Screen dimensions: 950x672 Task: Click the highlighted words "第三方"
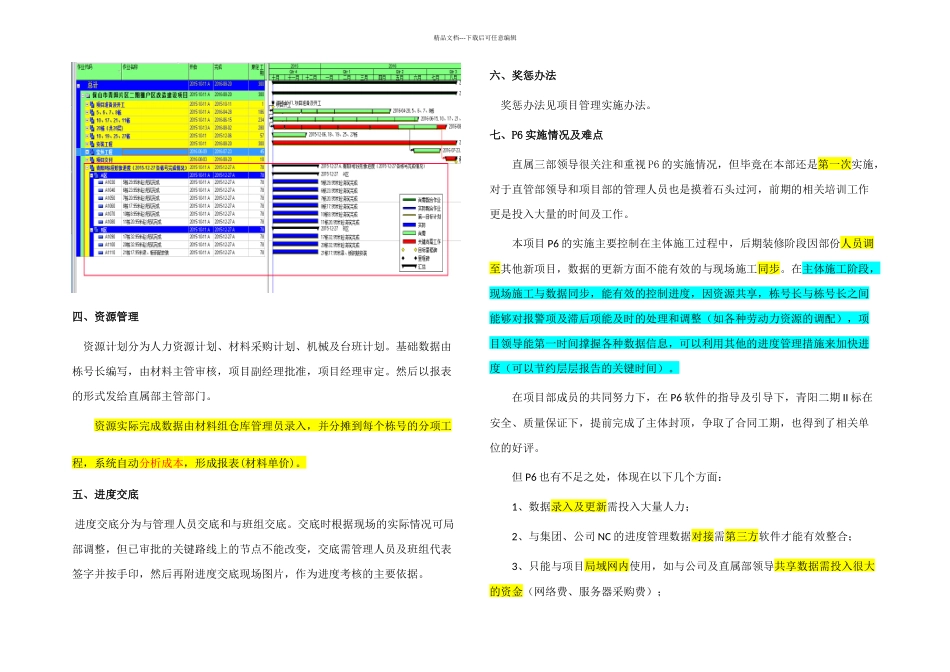pos(742,536)
